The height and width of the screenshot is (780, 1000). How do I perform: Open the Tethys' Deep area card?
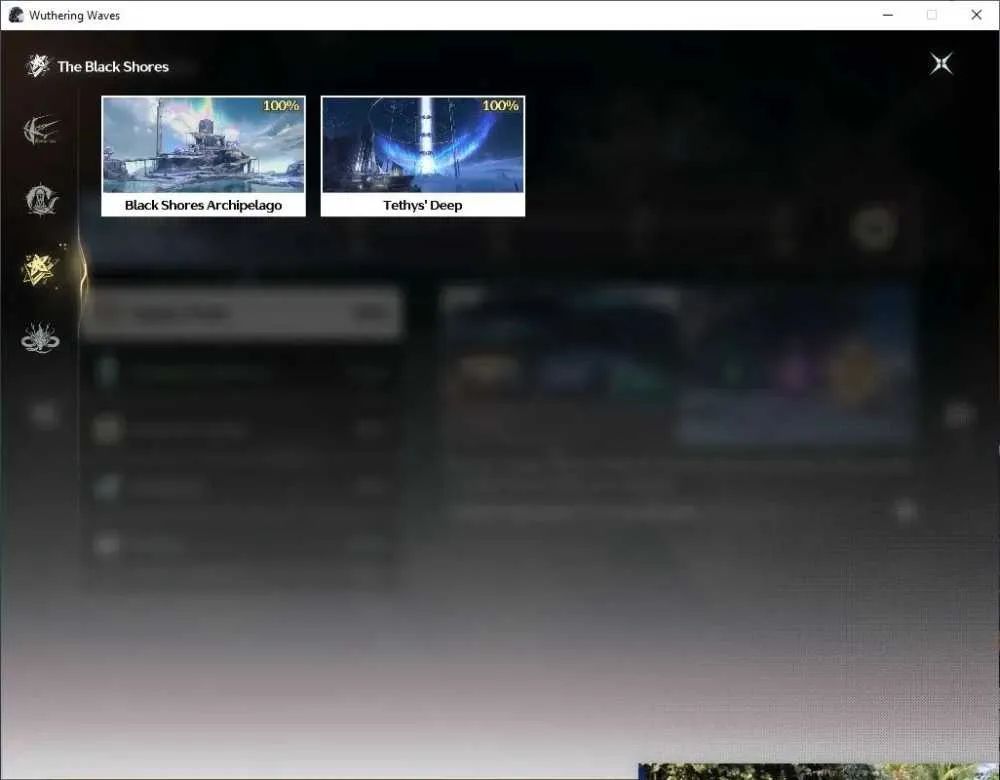(x=423, y=156)
